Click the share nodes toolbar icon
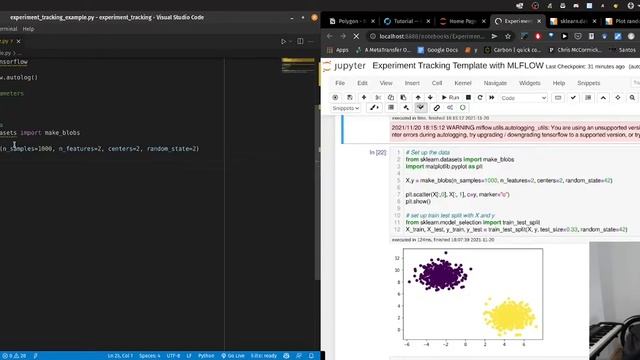 coord(450,108)
